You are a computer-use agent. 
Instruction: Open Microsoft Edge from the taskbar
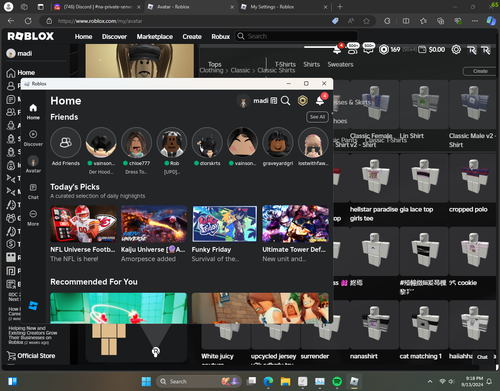pos(268,381)
